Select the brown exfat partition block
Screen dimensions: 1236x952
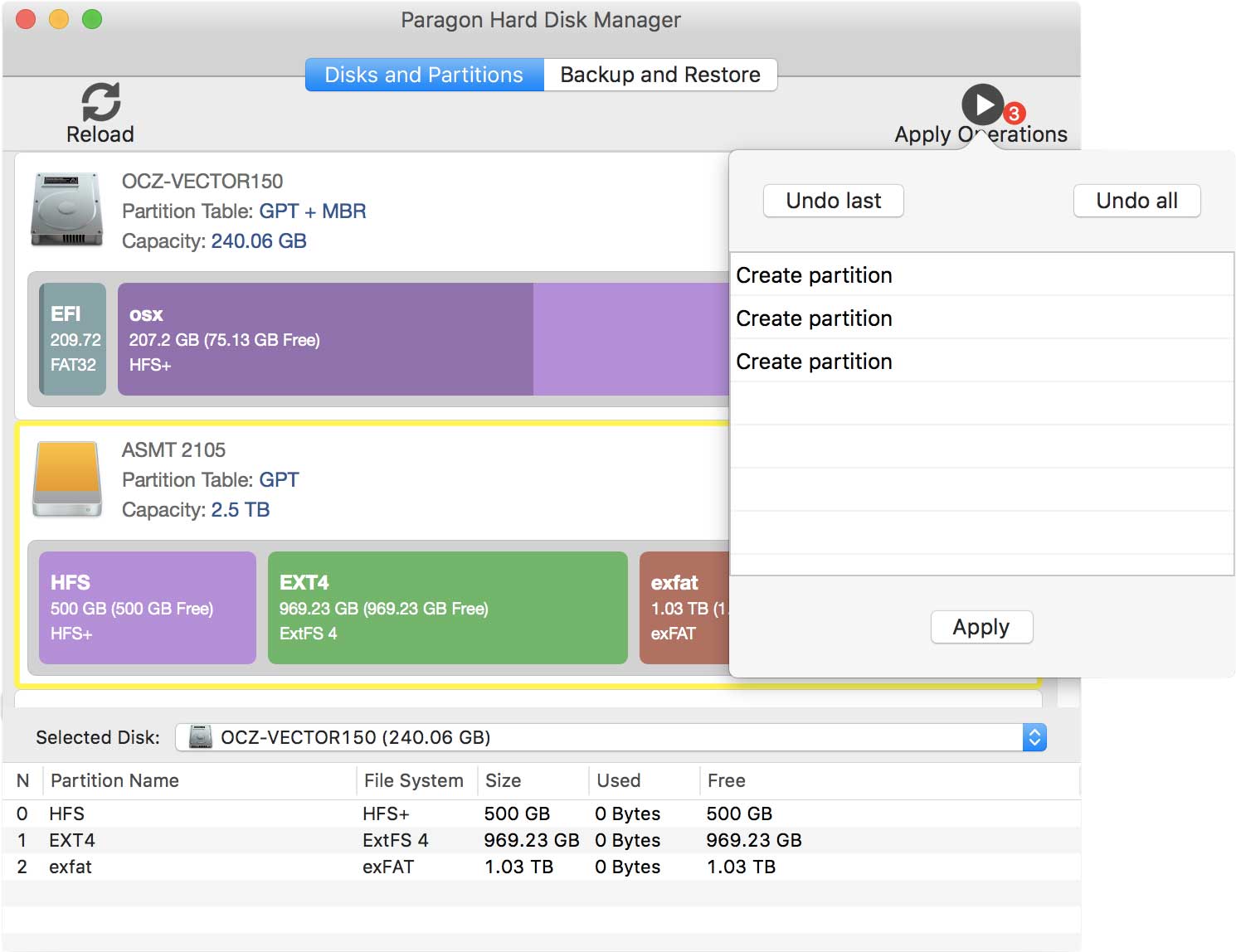[x=684, y=608]
